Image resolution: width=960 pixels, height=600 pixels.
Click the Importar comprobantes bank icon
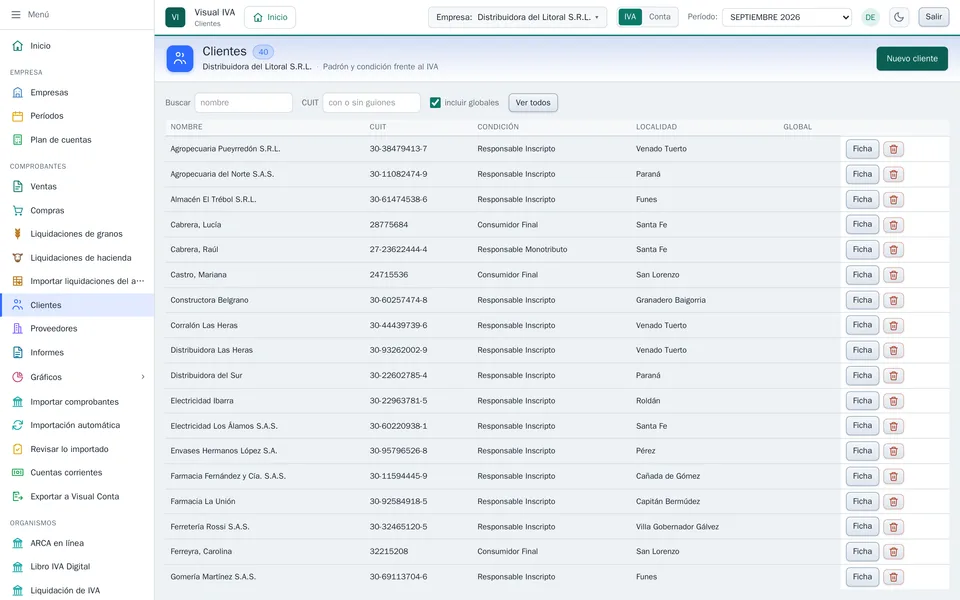(x=18, y=402)
